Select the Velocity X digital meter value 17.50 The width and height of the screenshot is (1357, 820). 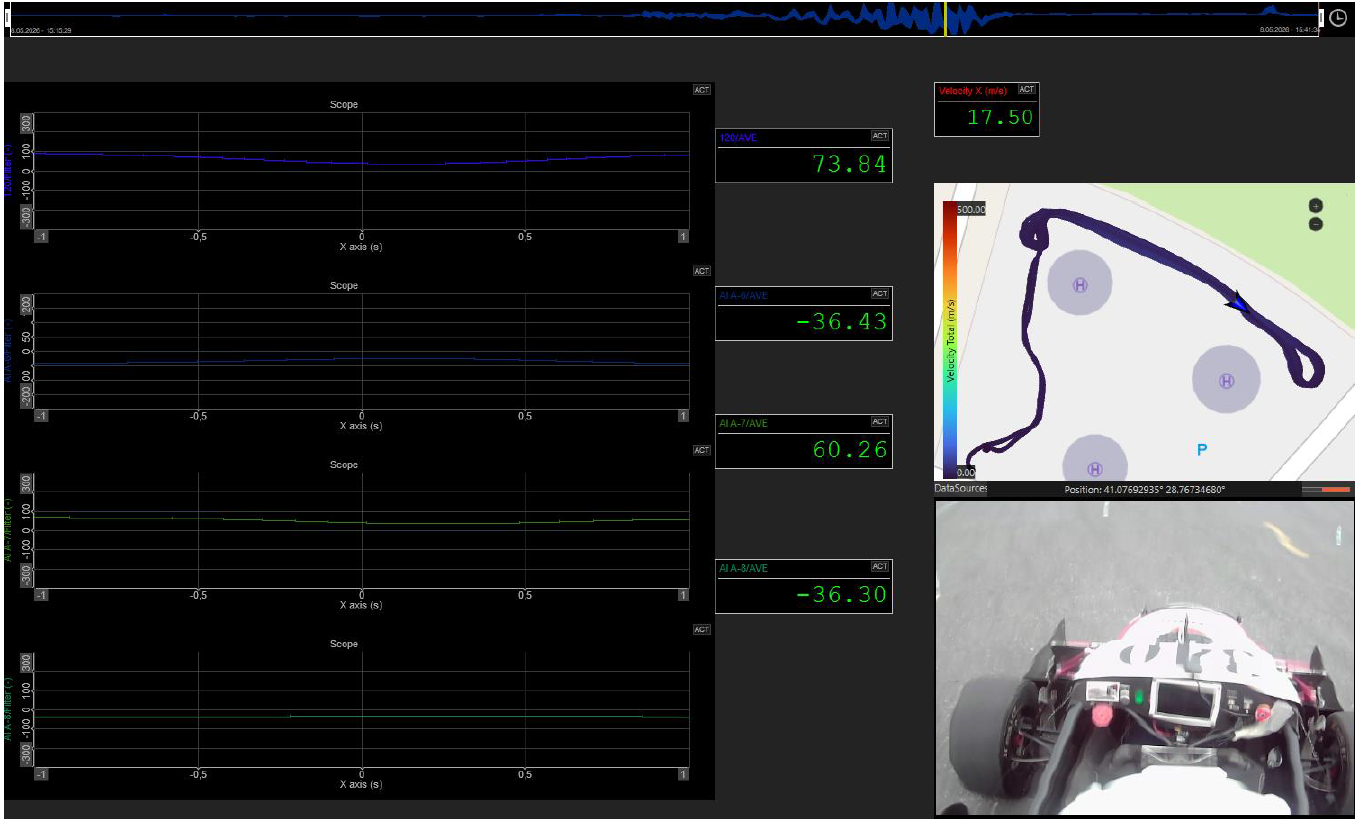(1000, 117)
